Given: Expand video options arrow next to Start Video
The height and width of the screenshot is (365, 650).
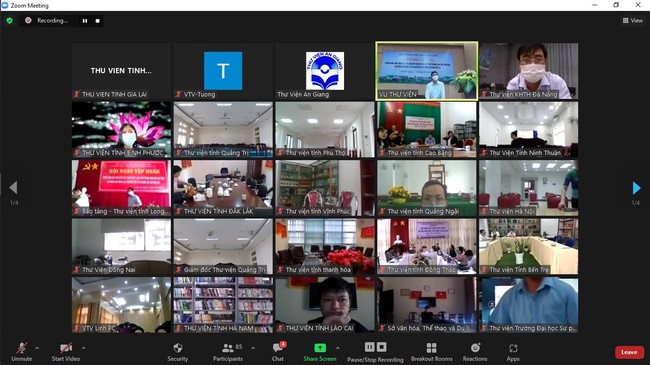Looking at the screenshot, I should (84, 348).
